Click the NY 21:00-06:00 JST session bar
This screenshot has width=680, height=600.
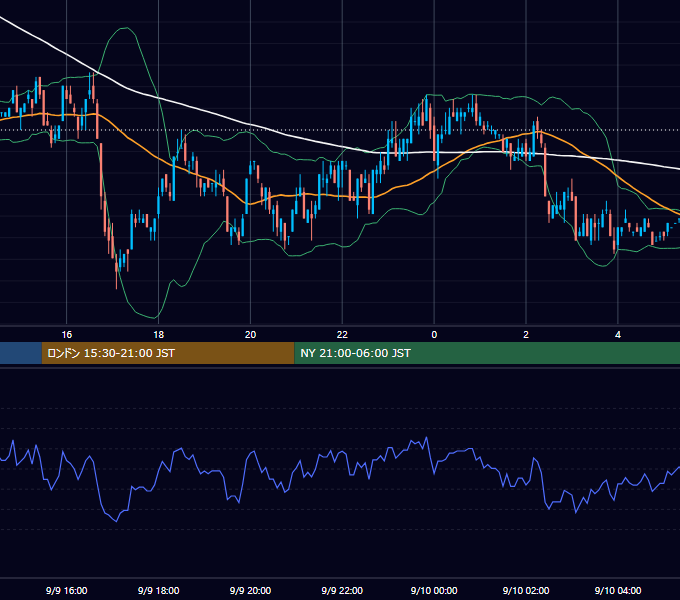487,353
